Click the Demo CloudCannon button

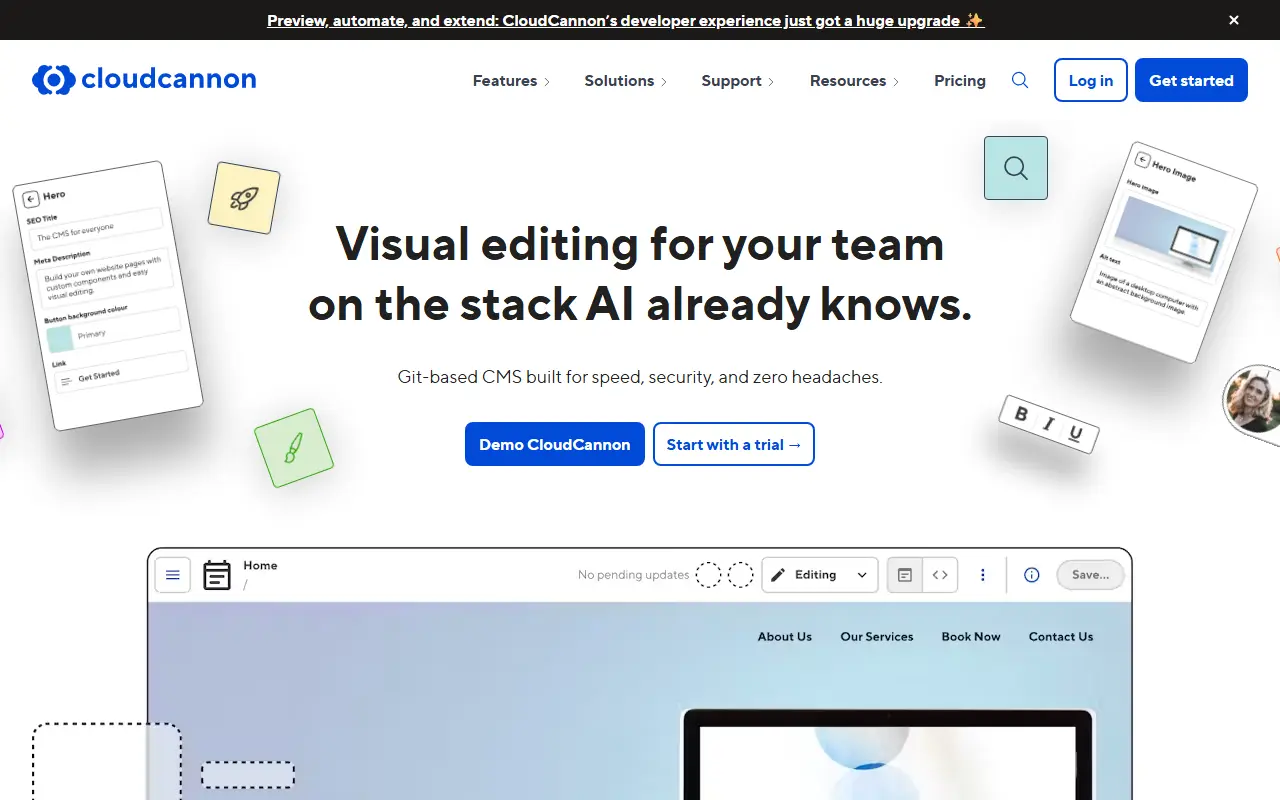tap(555, 444)
